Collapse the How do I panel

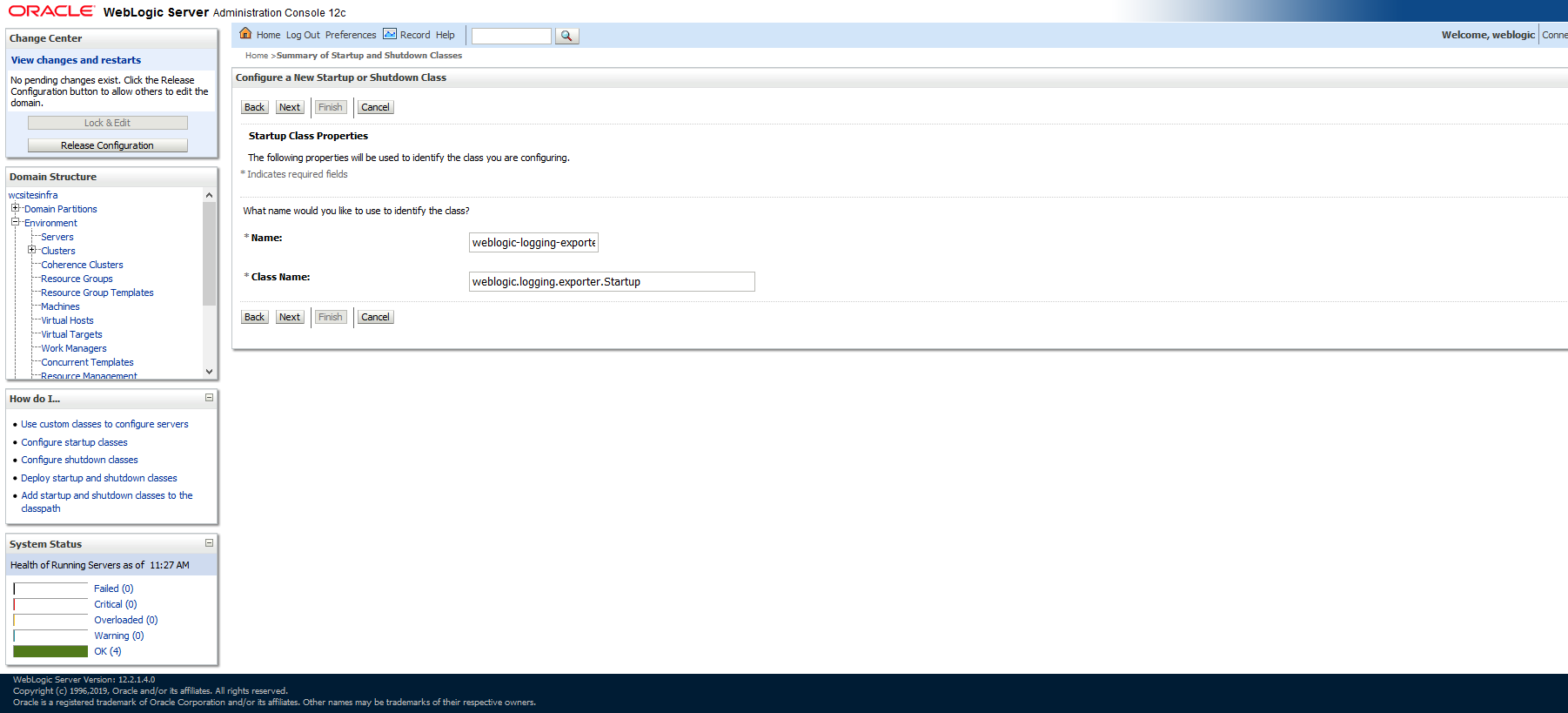point(209,398)
